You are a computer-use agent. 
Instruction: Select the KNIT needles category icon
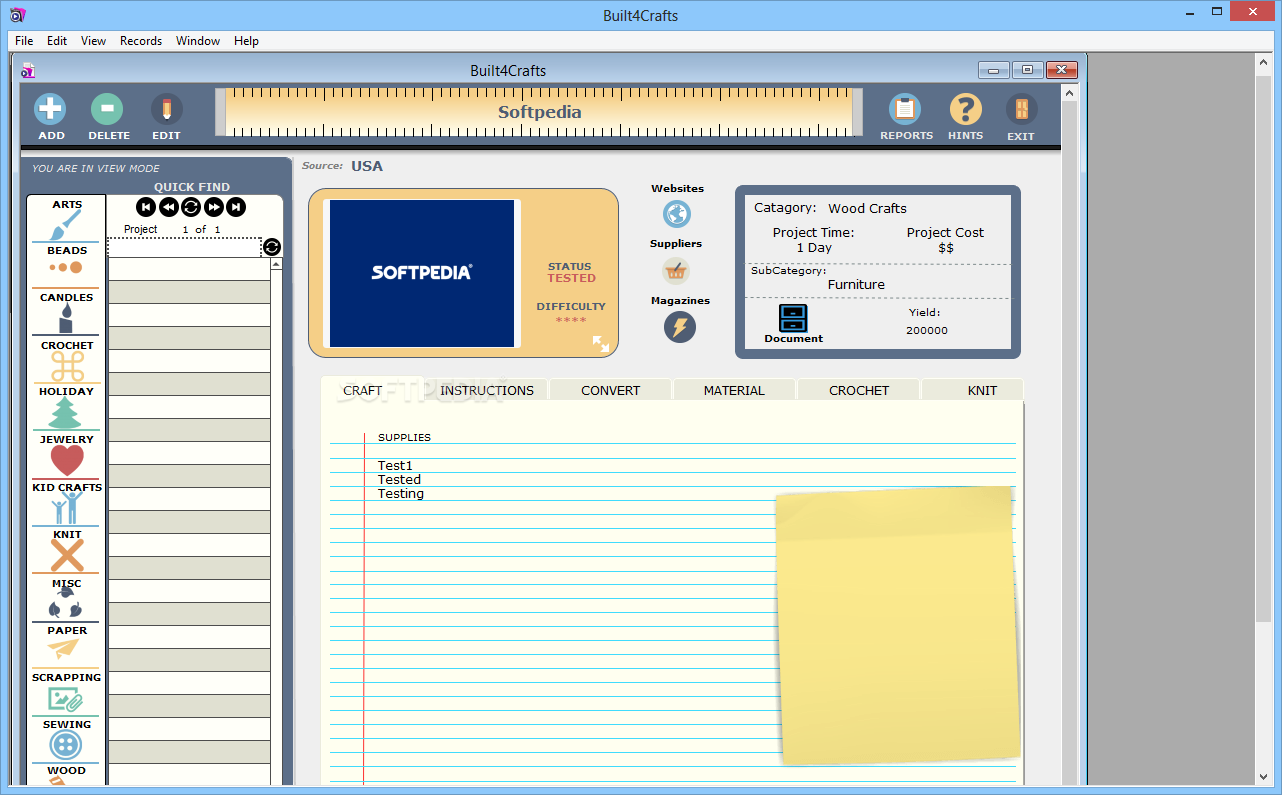pyautogui.click(x=66, y=555)
